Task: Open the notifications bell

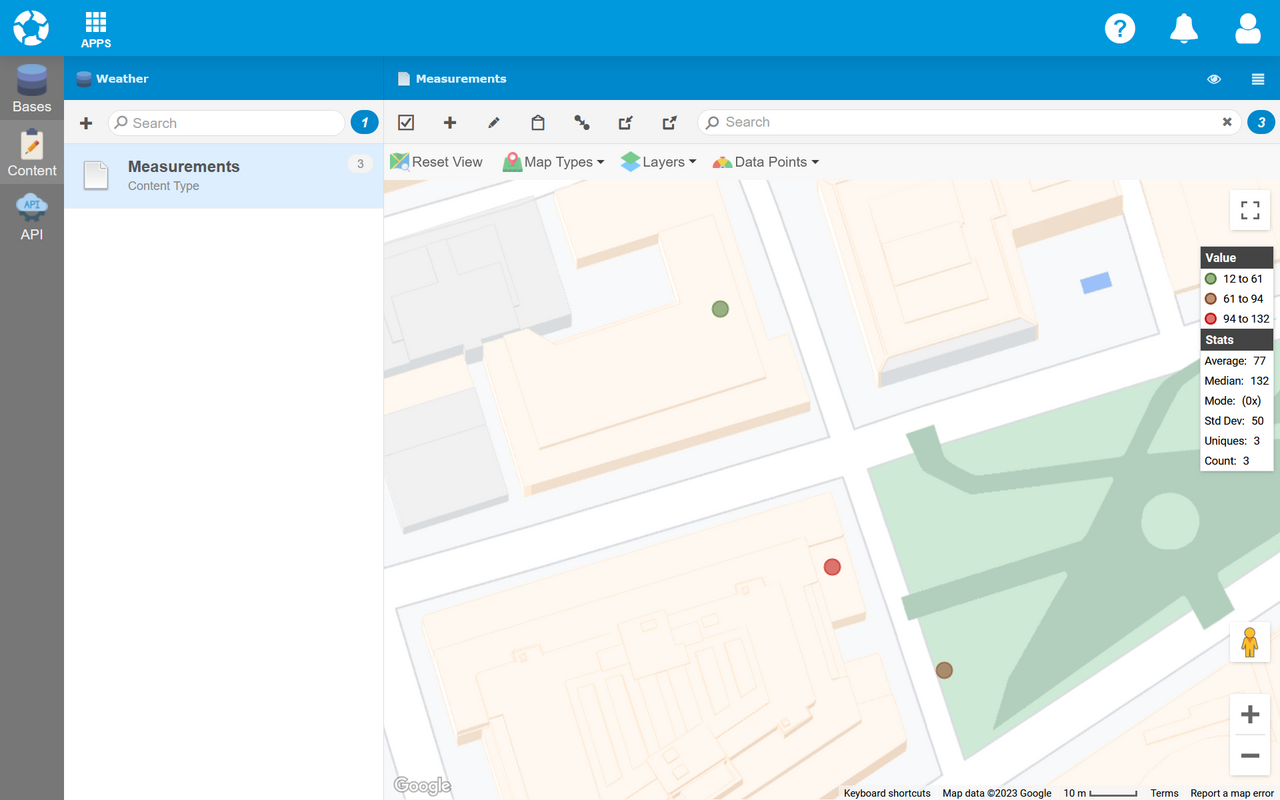Action: (1183, 28)
